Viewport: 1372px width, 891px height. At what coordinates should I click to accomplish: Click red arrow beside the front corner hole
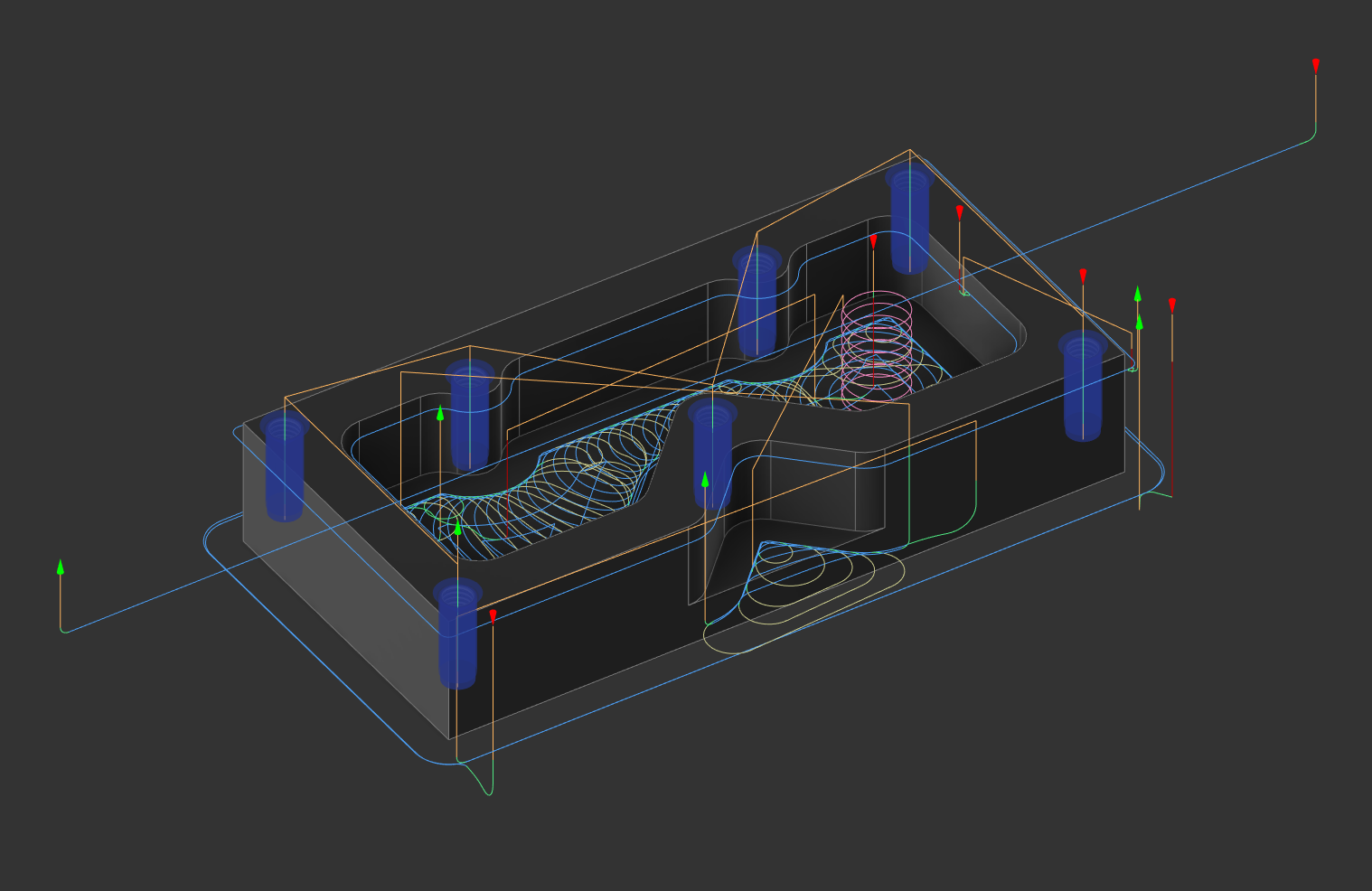point(493,615)
